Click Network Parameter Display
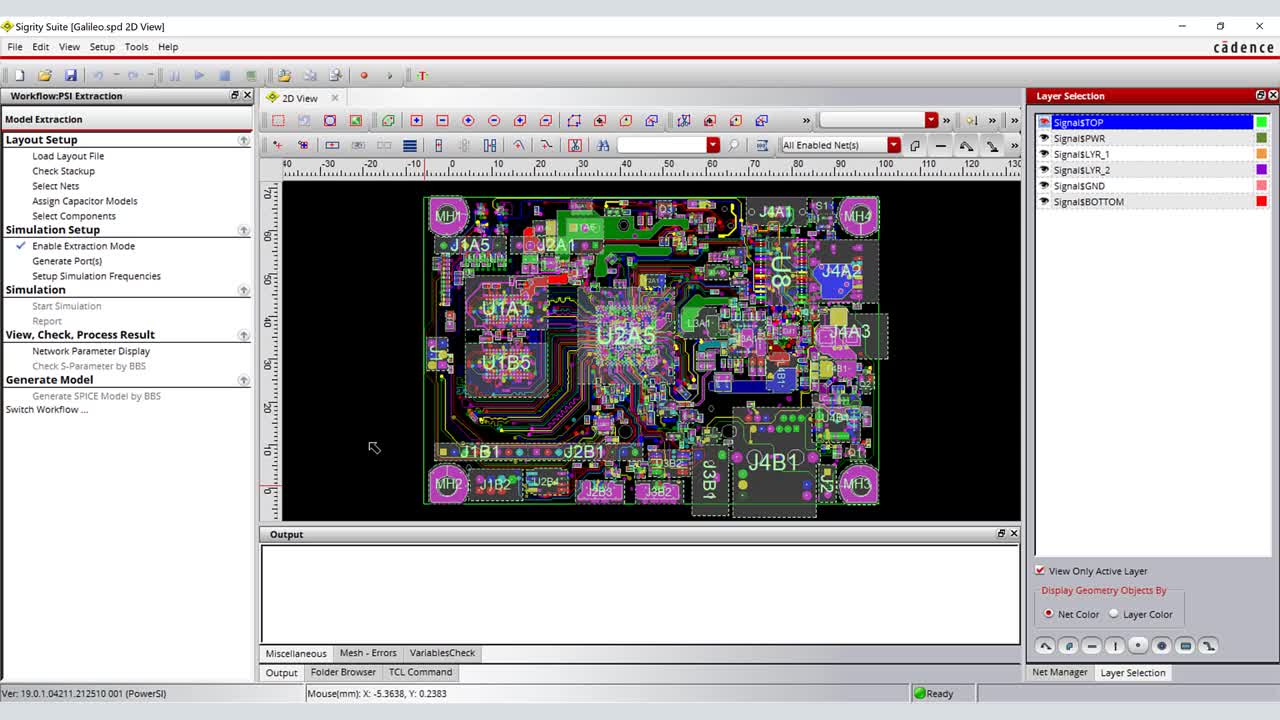Image resolution: width=1280 pixels, height=720 pixels. click(91, 351)
